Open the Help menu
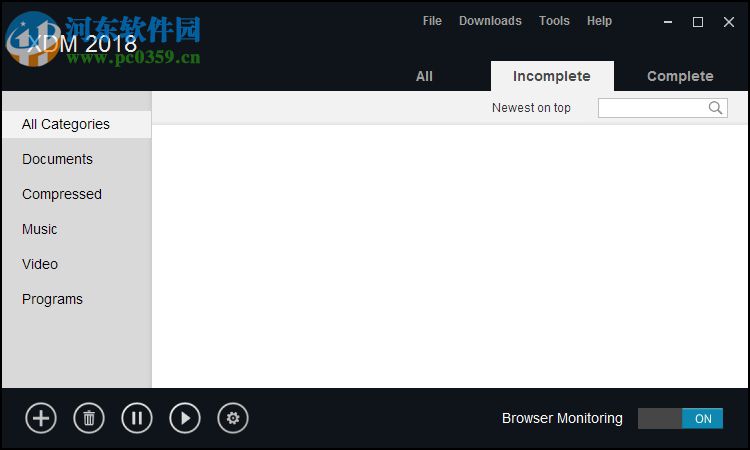The width and height of the screenshot is (750, 450). [x=599, y=21]
